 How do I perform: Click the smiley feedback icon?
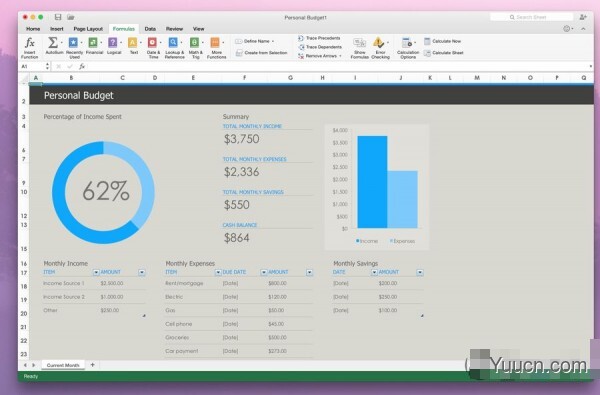click(566, 29)
